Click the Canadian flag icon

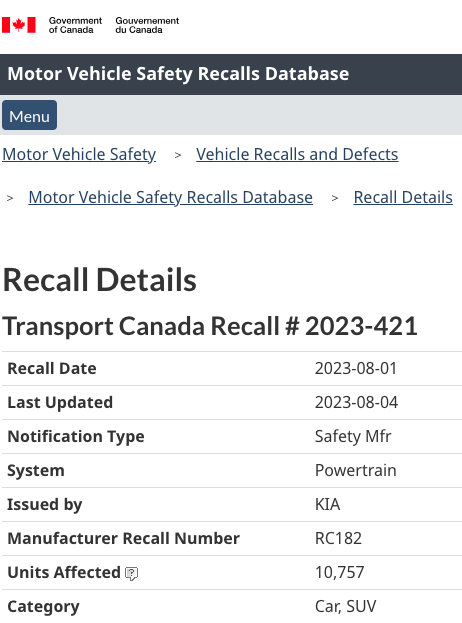coord(19,25)
